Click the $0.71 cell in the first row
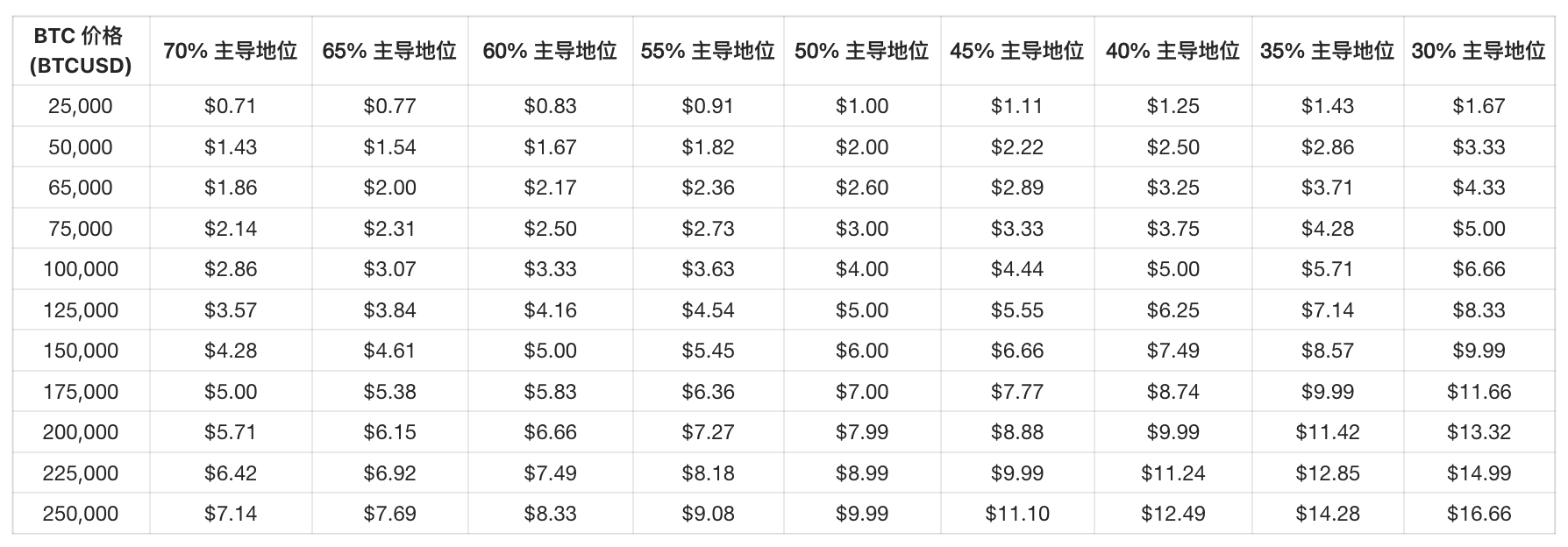1568x547 pixels. coord(231,106)
